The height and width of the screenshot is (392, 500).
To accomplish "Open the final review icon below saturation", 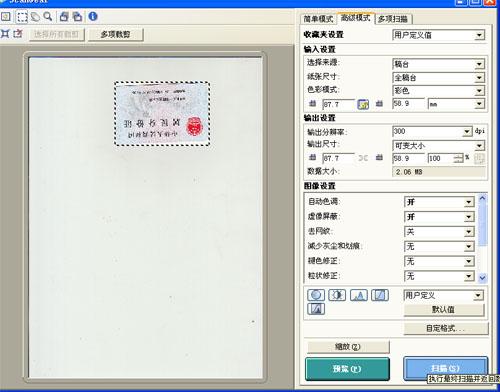I will [316, 309].
